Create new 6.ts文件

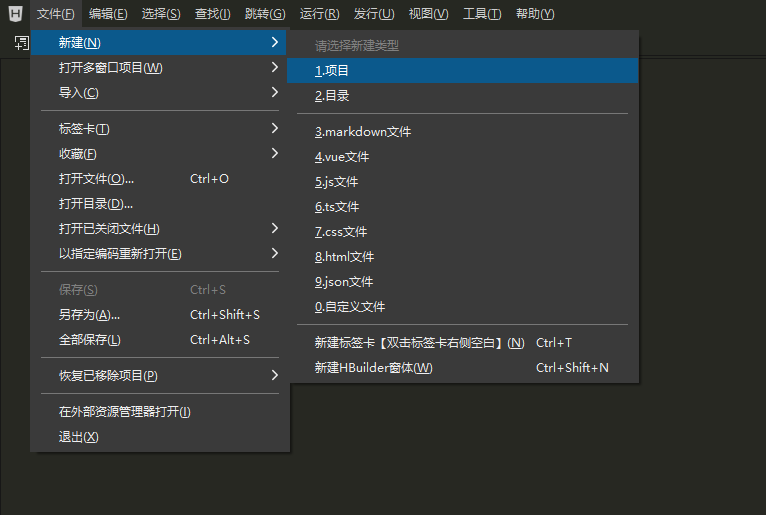coord(463,206)
